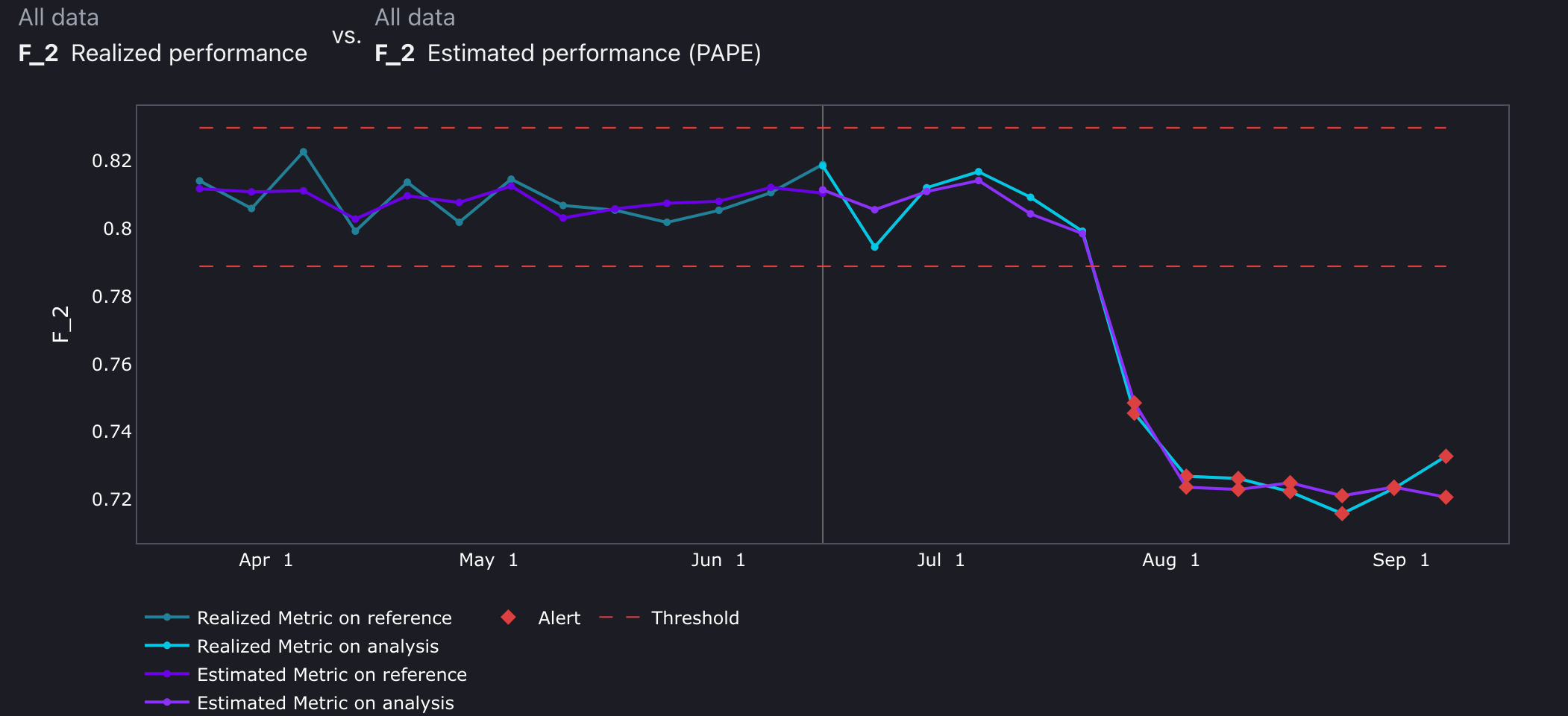Click the 0.76 y-axis tick label
The height and width of the screenshot is (716, 1568).
(111, 364)
